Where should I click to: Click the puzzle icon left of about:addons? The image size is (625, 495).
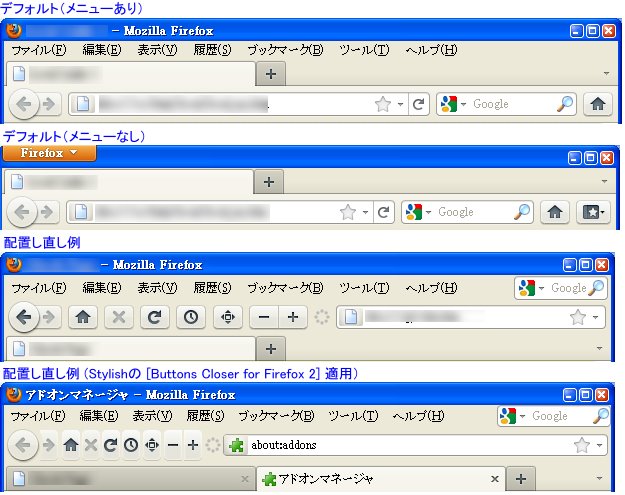pyautogui.click(x=236, y=445)
